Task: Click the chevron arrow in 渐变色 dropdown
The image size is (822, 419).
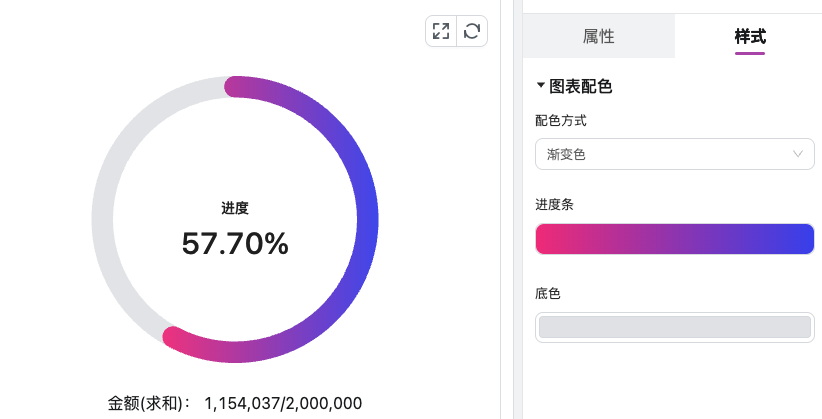Action: click(798, 154)
